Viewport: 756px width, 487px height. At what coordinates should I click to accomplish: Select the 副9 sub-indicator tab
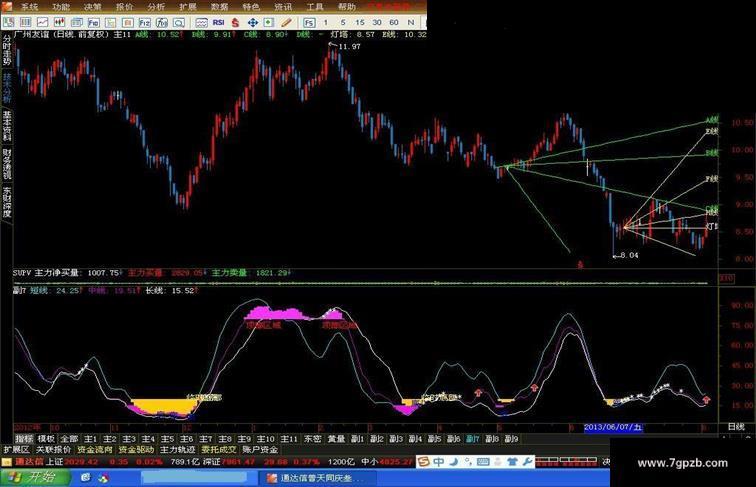point(512,439)
